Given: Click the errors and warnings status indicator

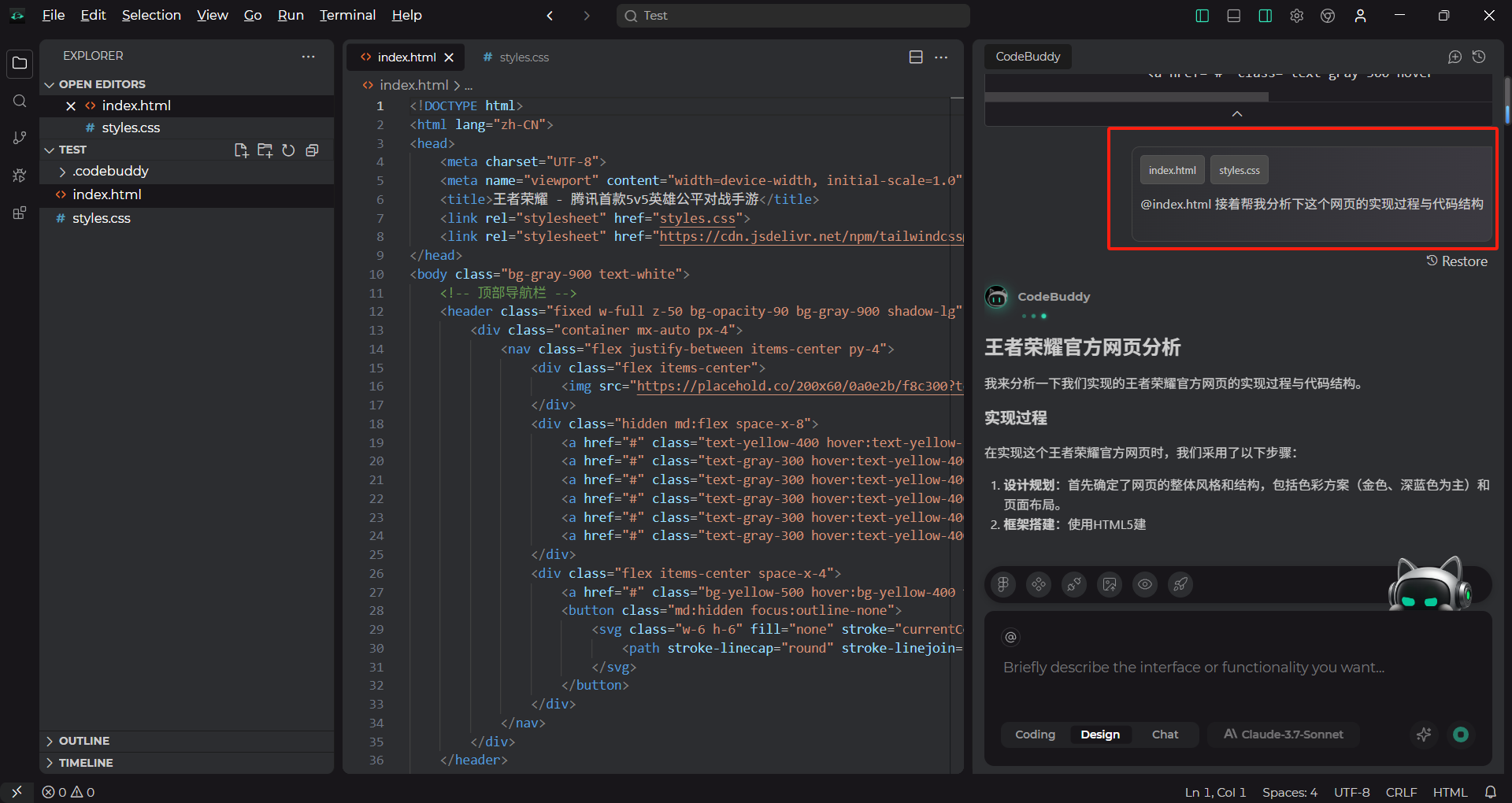Looking at the screenshot, I should 69,792.
